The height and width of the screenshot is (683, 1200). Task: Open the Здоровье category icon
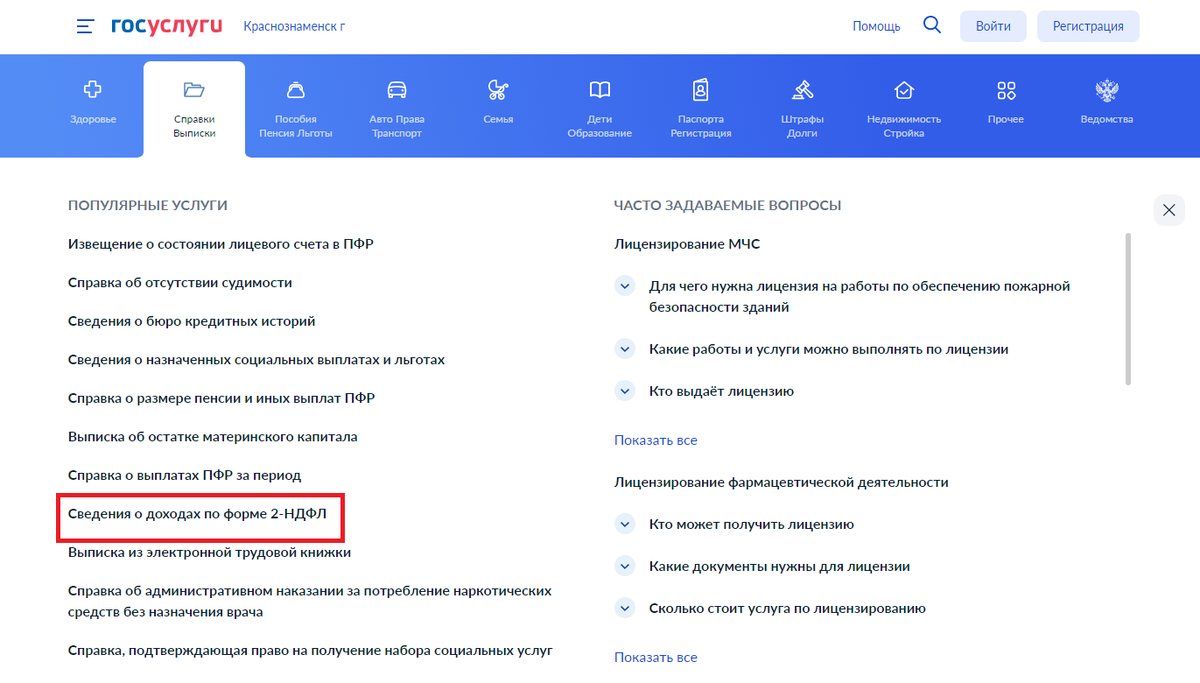tap(92, 89)
